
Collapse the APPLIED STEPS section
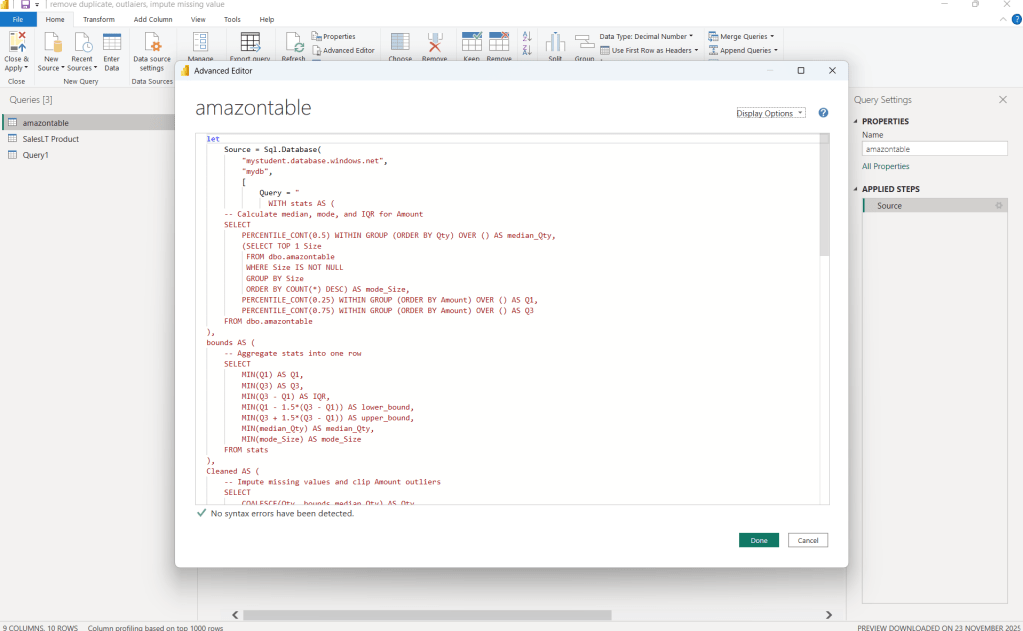point(856,189)
